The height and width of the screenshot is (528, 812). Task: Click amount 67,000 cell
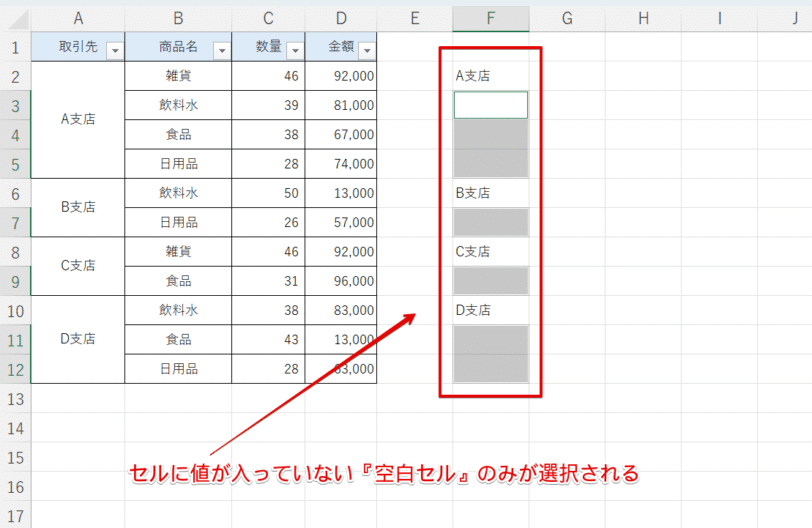[x=341, y=135]
